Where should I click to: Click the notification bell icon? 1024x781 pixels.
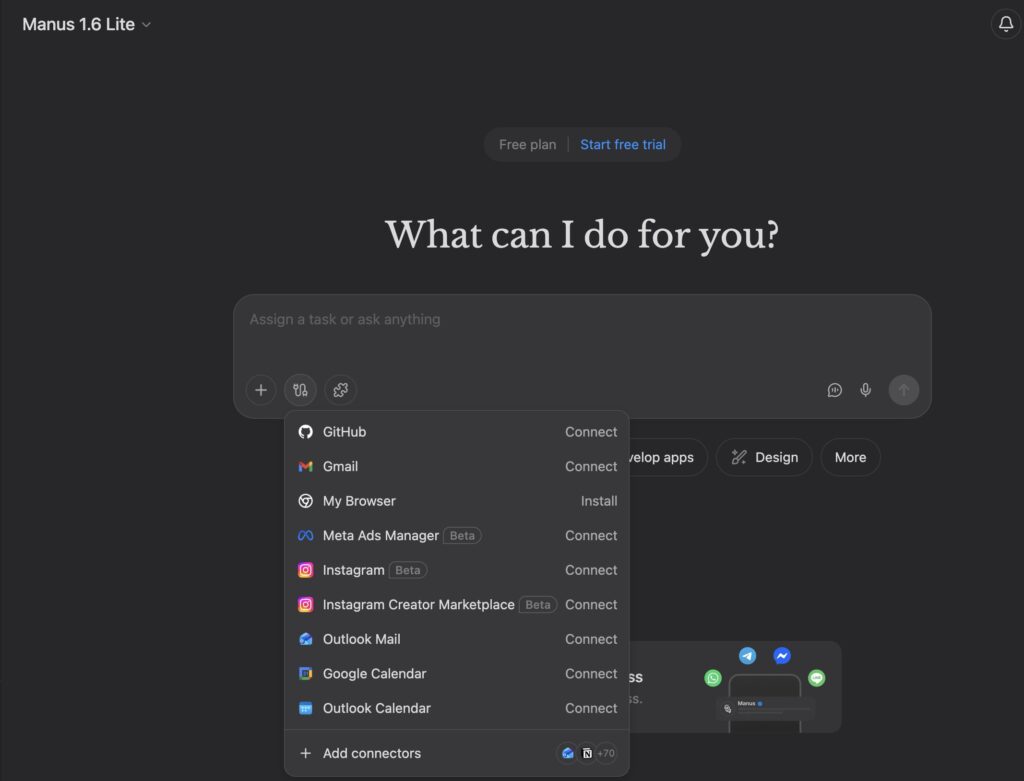1005,25
